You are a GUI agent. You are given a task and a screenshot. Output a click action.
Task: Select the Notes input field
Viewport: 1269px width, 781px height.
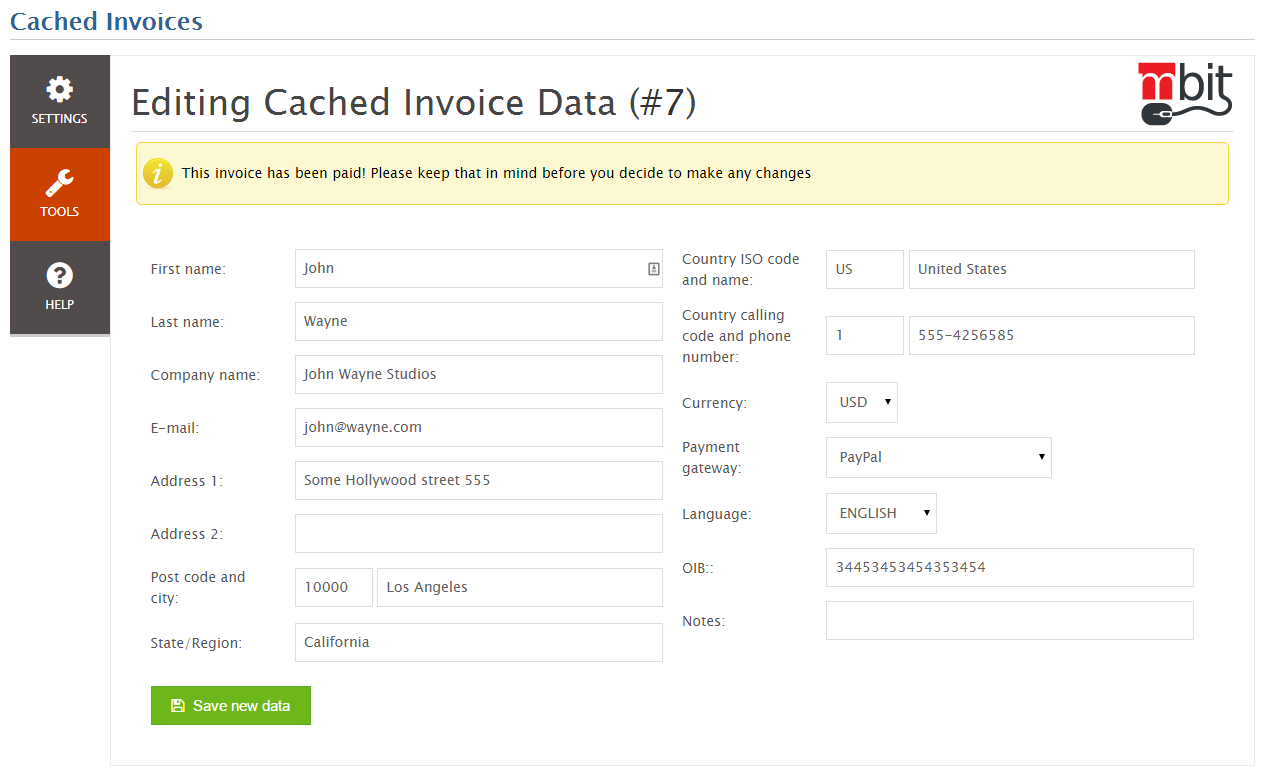[x=1009, y=620]
